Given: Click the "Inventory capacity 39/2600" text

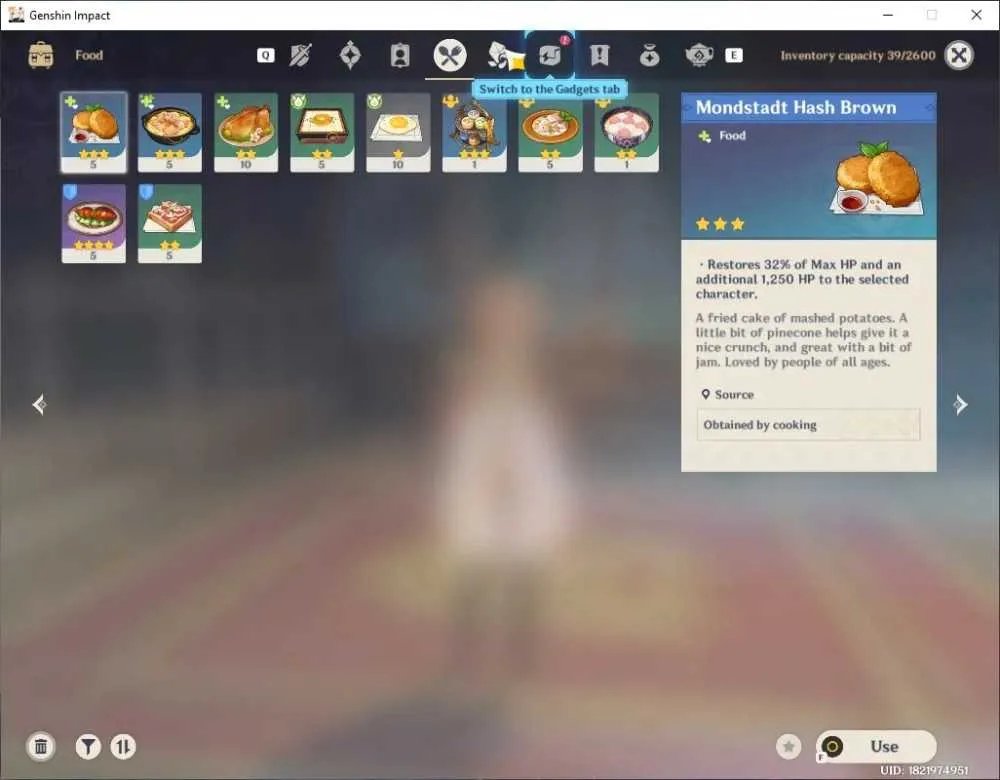Looking at the screenshot, I should (x=858, y=55).
